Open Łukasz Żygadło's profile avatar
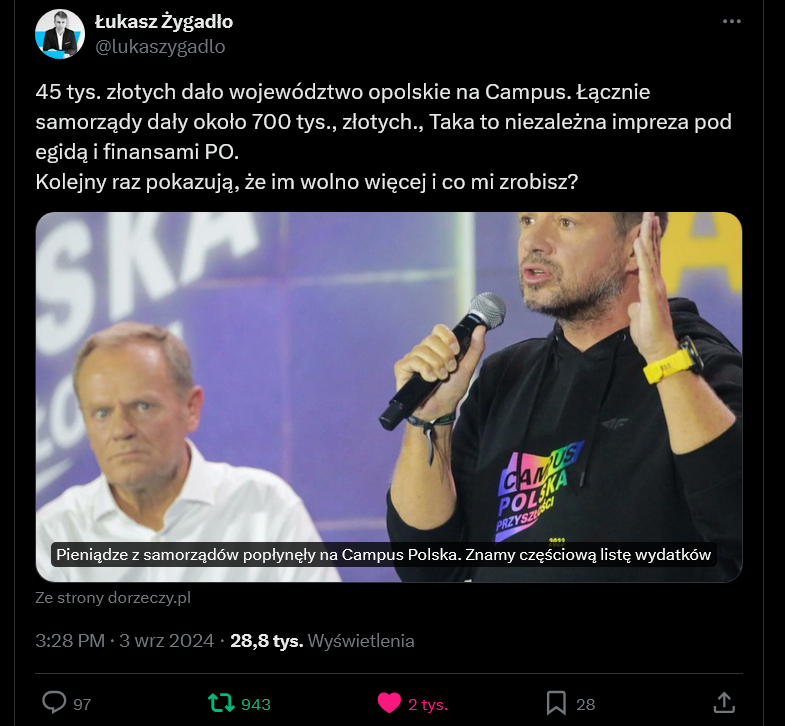Image resolution: width=785 pixels, height=726 pixels. (x=60, y=35)
